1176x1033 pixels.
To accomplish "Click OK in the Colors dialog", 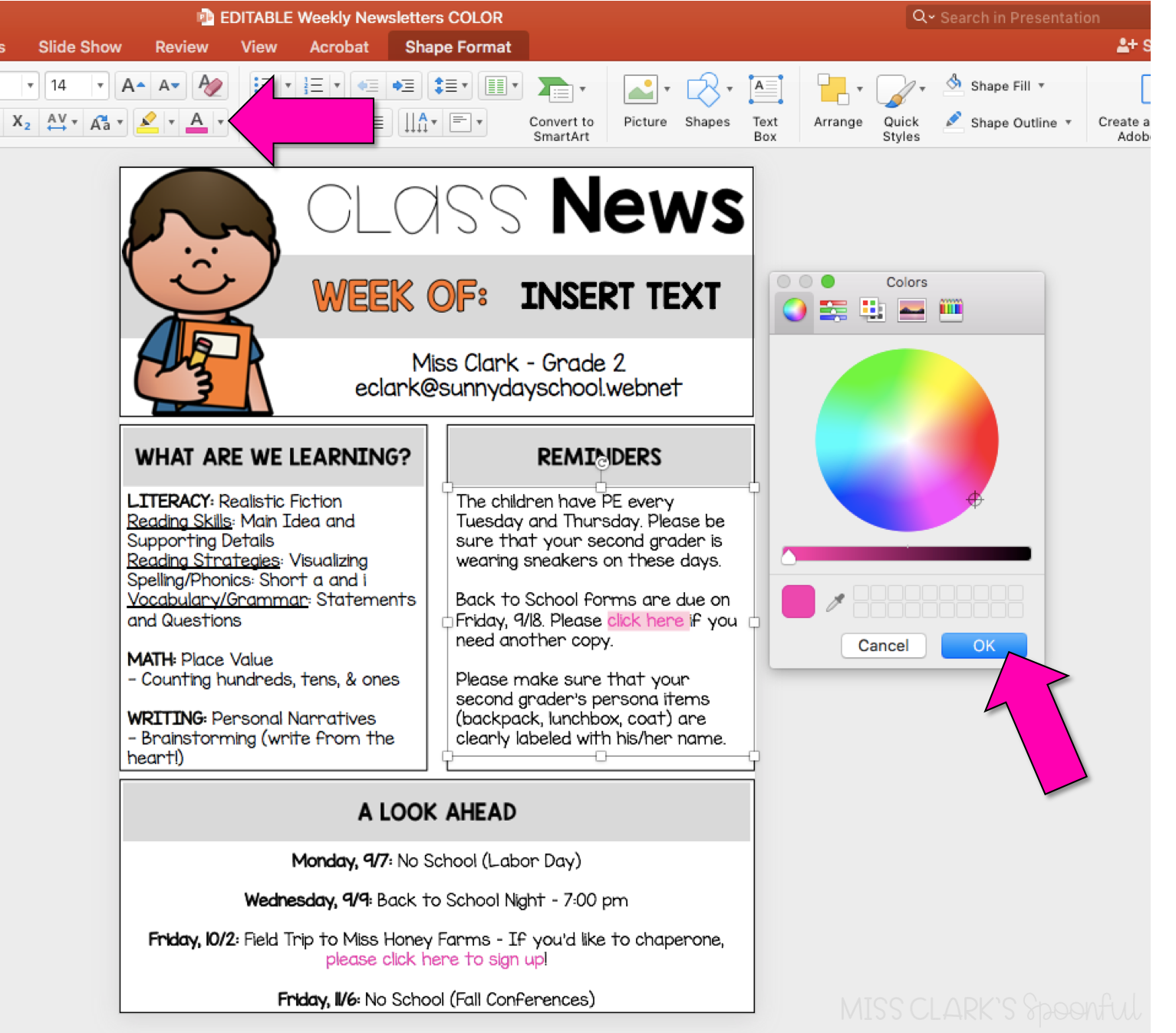I will pos(984,645).
